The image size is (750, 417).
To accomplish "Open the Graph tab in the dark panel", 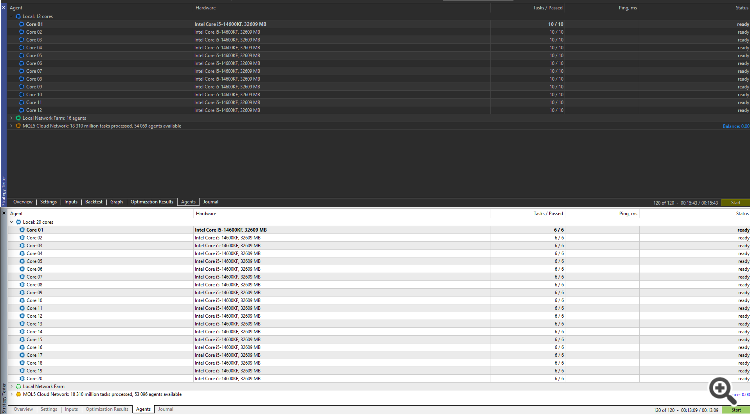I will (117, 202).
